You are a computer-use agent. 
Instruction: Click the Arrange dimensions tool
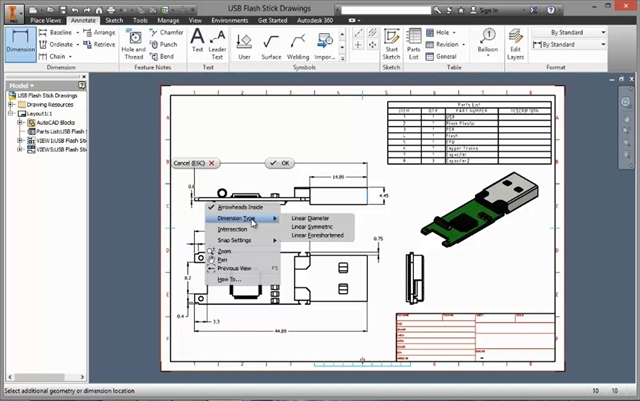[99, 32]
